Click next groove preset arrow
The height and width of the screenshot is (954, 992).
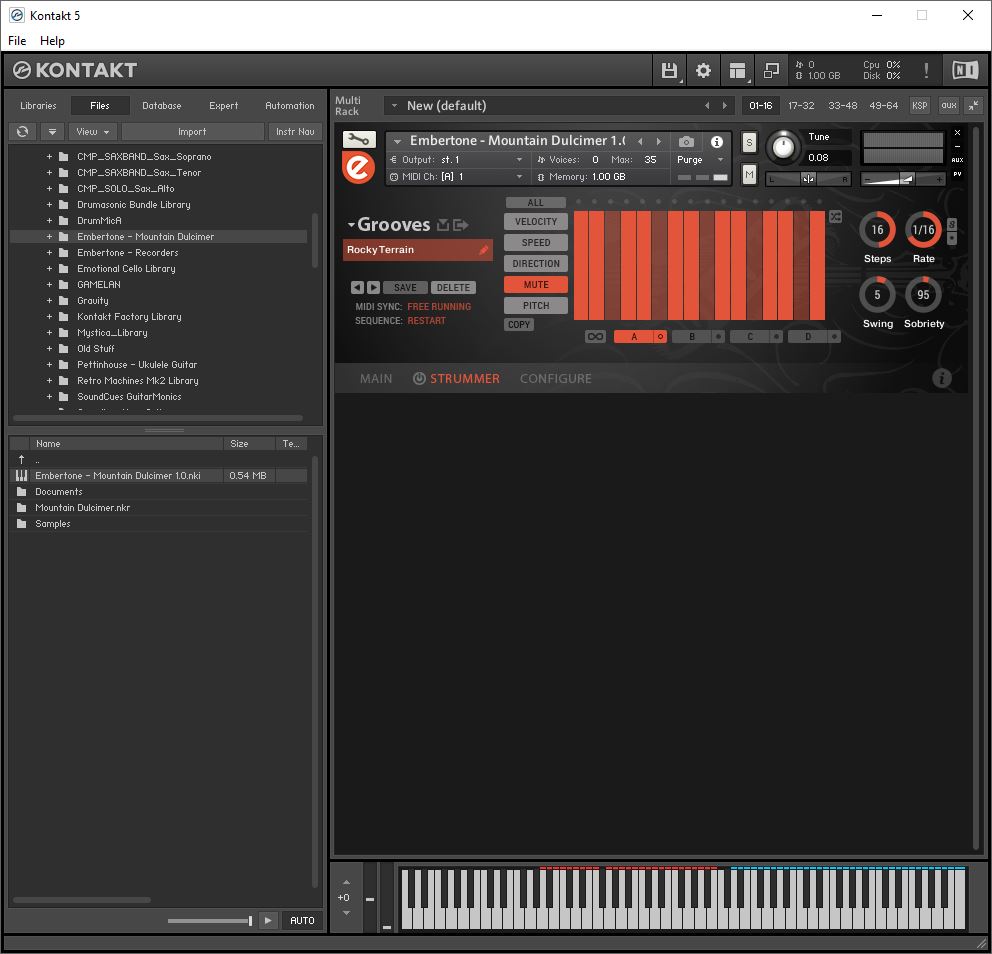coord(373,288)
